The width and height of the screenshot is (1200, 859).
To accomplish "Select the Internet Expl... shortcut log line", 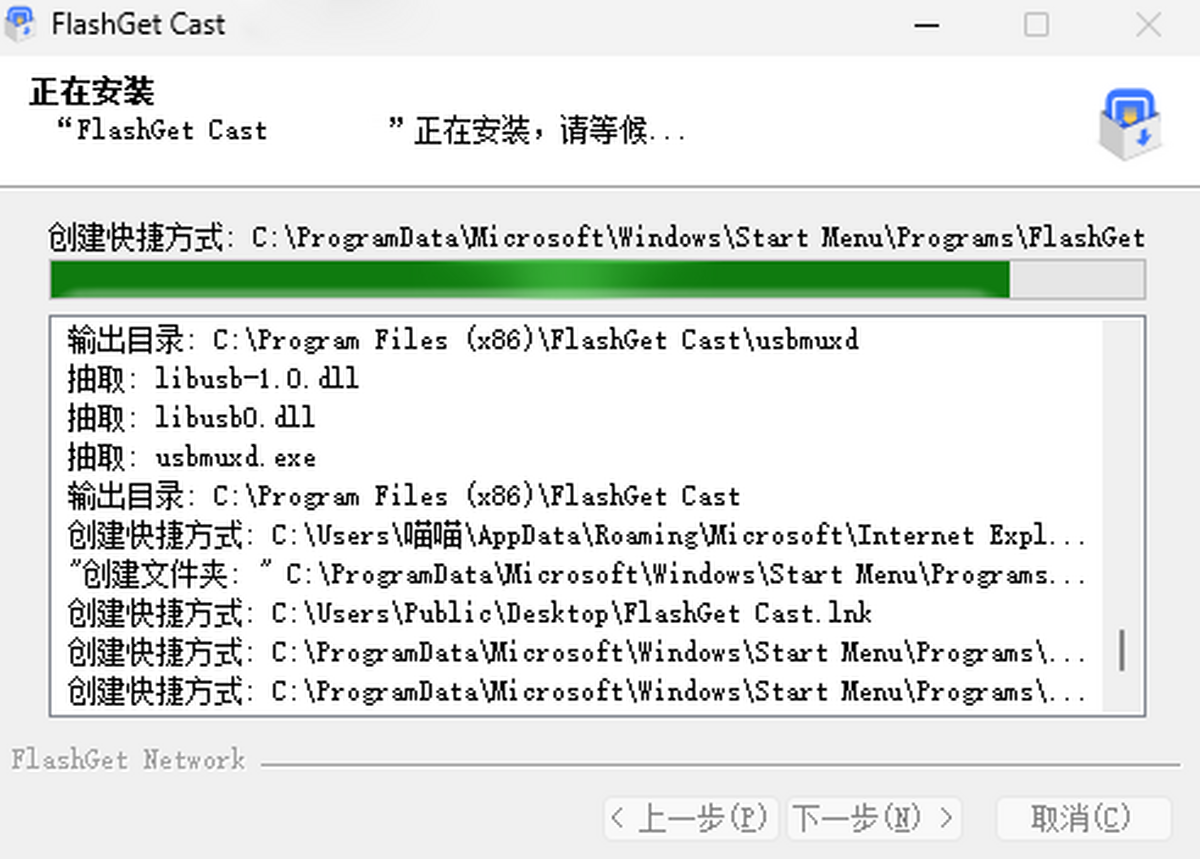I will click(577, 535).
